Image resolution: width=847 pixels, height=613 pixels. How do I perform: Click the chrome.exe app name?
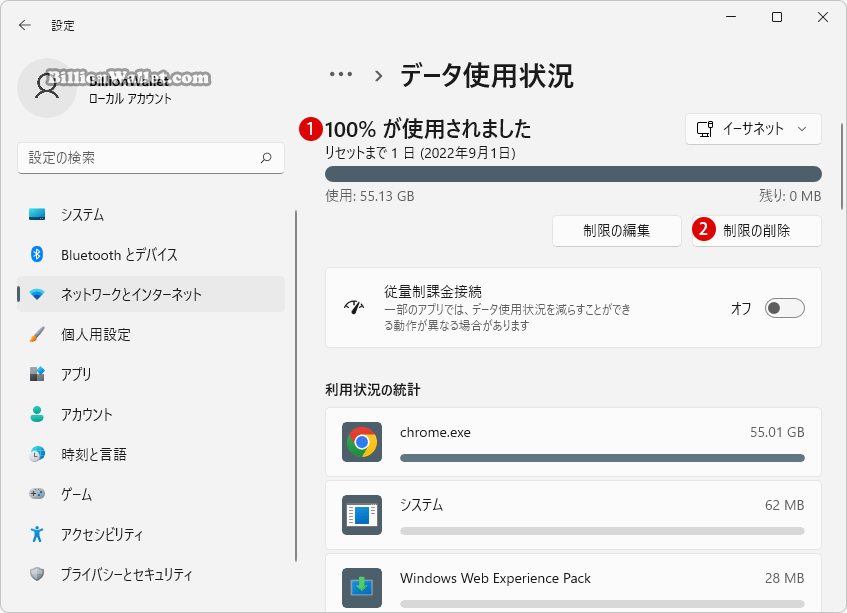(435, 432)
